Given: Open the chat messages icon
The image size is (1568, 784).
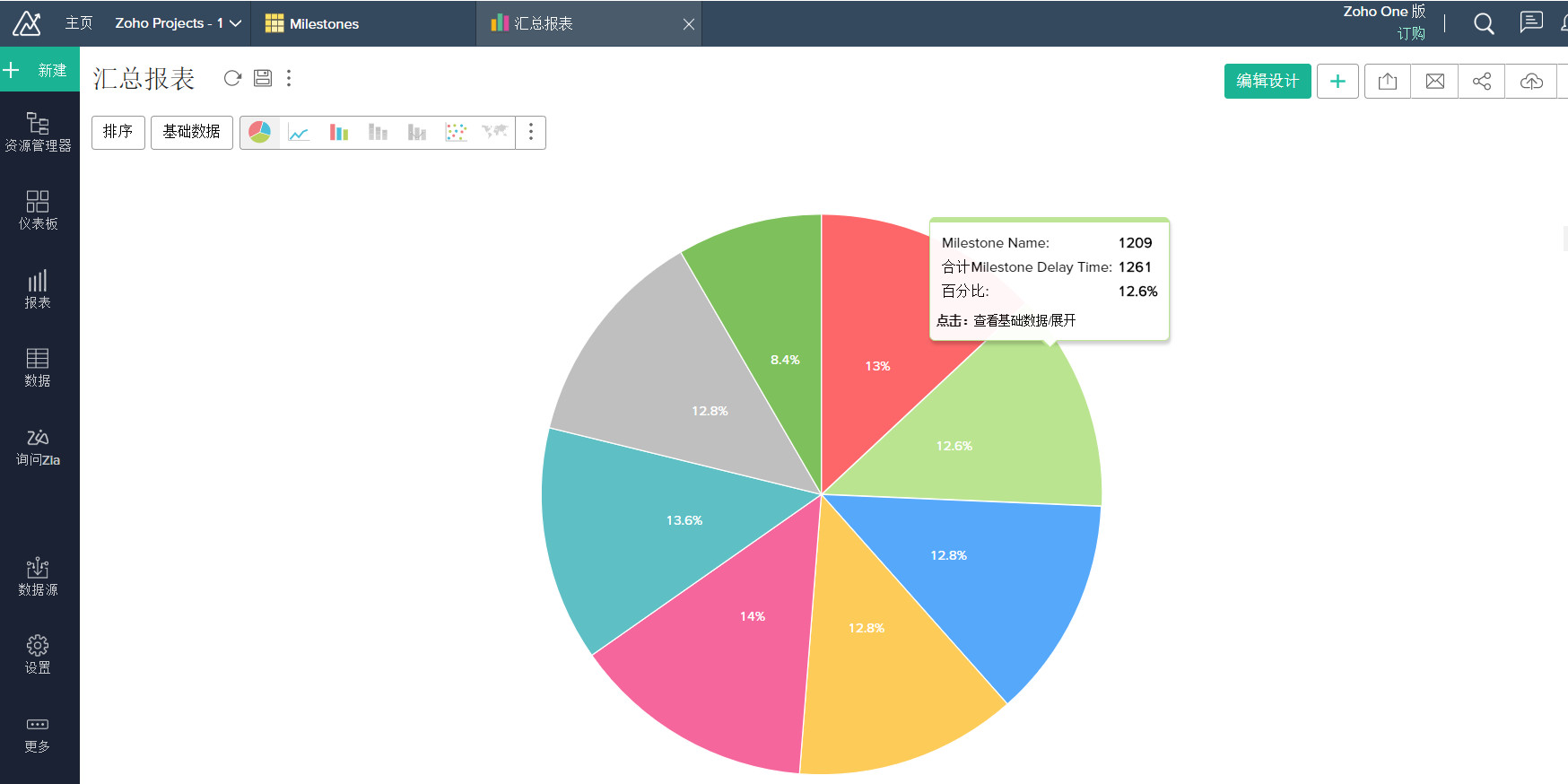Looking at the screenshot, I should pos(1531,22).
